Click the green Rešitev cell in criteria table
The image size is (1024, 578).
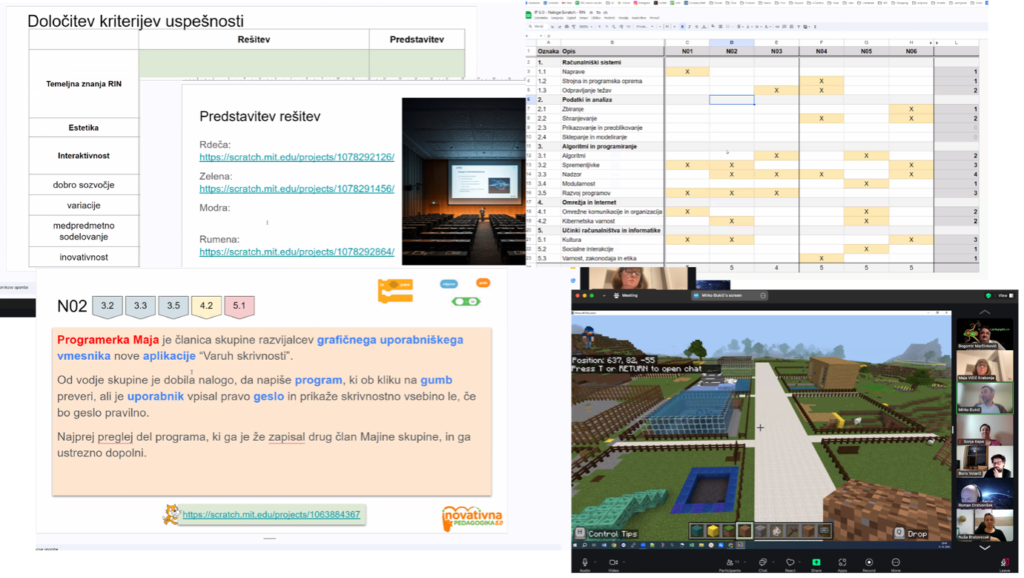pyautogui.click(x=253, y=64)
